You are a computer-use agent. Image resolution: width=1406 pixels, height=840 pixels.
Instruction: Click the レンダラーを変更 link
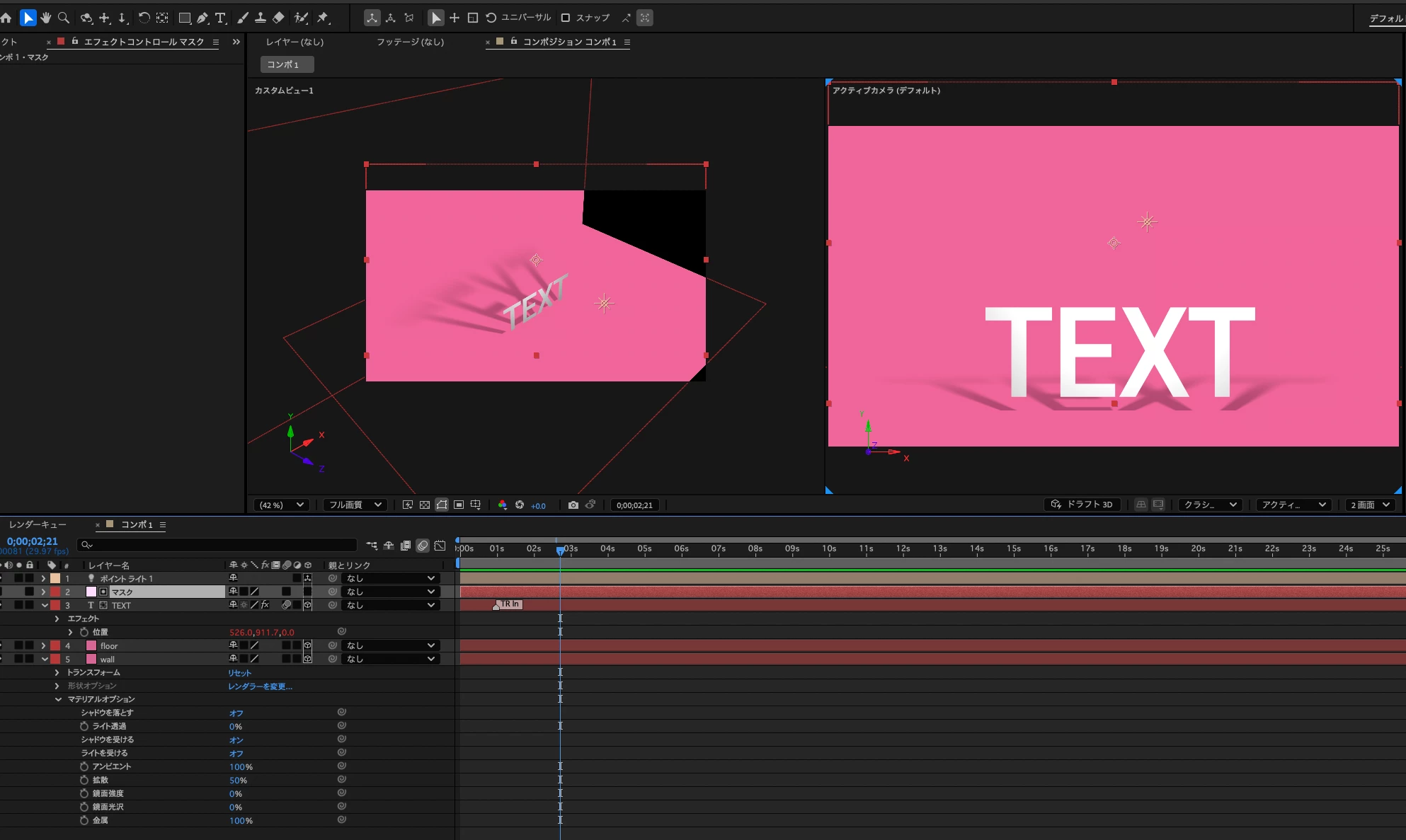[x=260, y=686]
